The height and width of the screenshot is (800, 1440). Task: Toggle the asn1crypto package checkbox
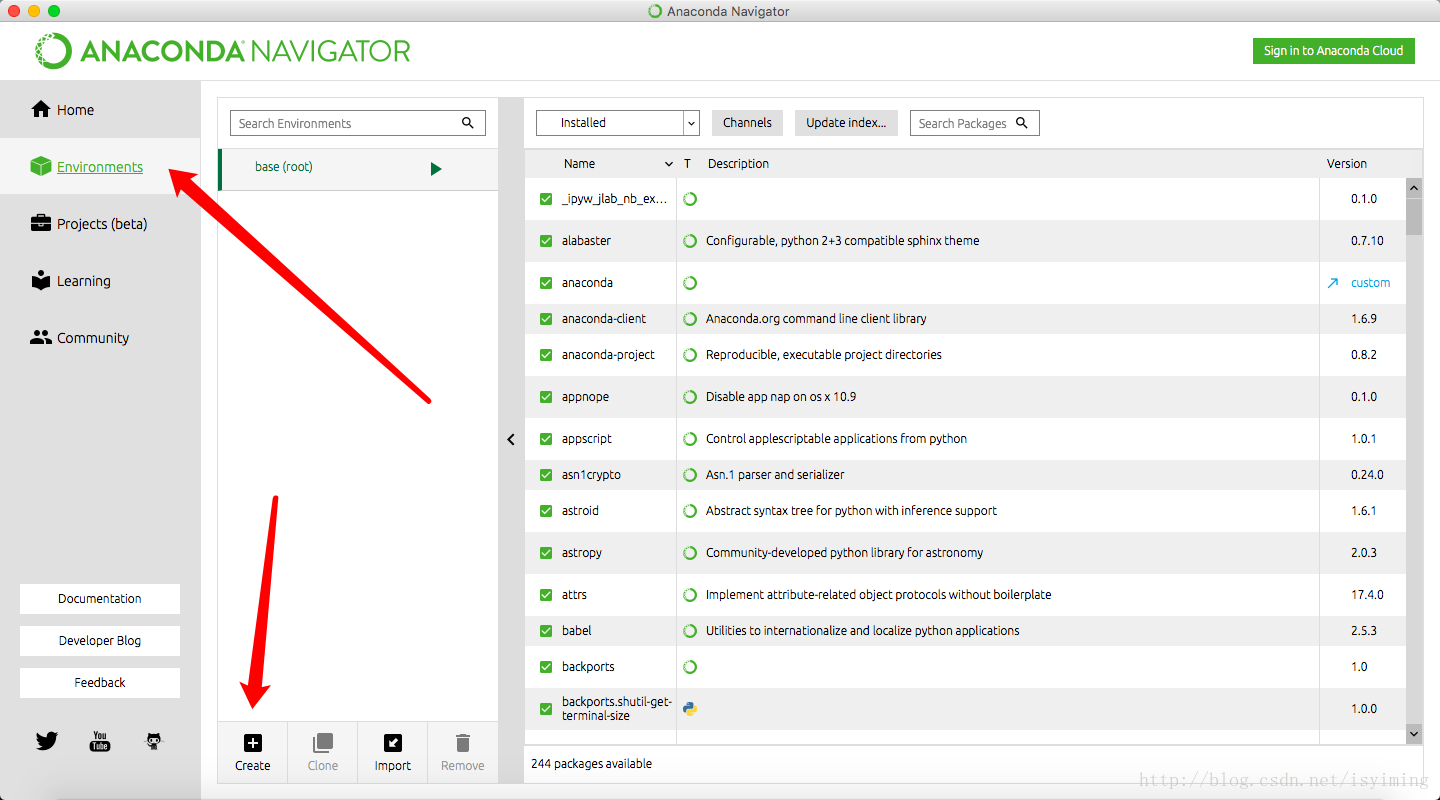[x=546, y=475]
